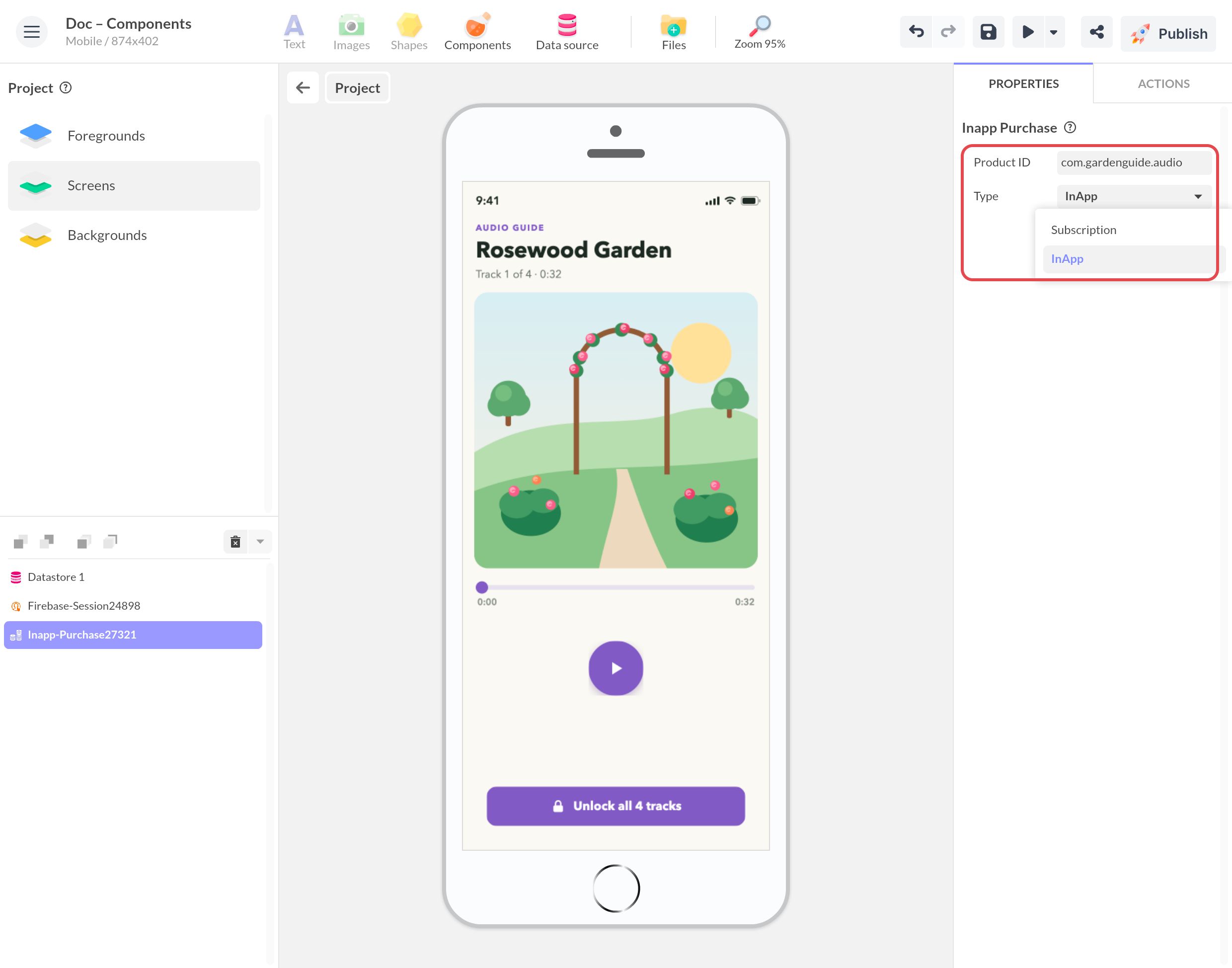Select Inapp-Purchase27321 element
The height and width of the screenshot is (968, 1232).
133,635
